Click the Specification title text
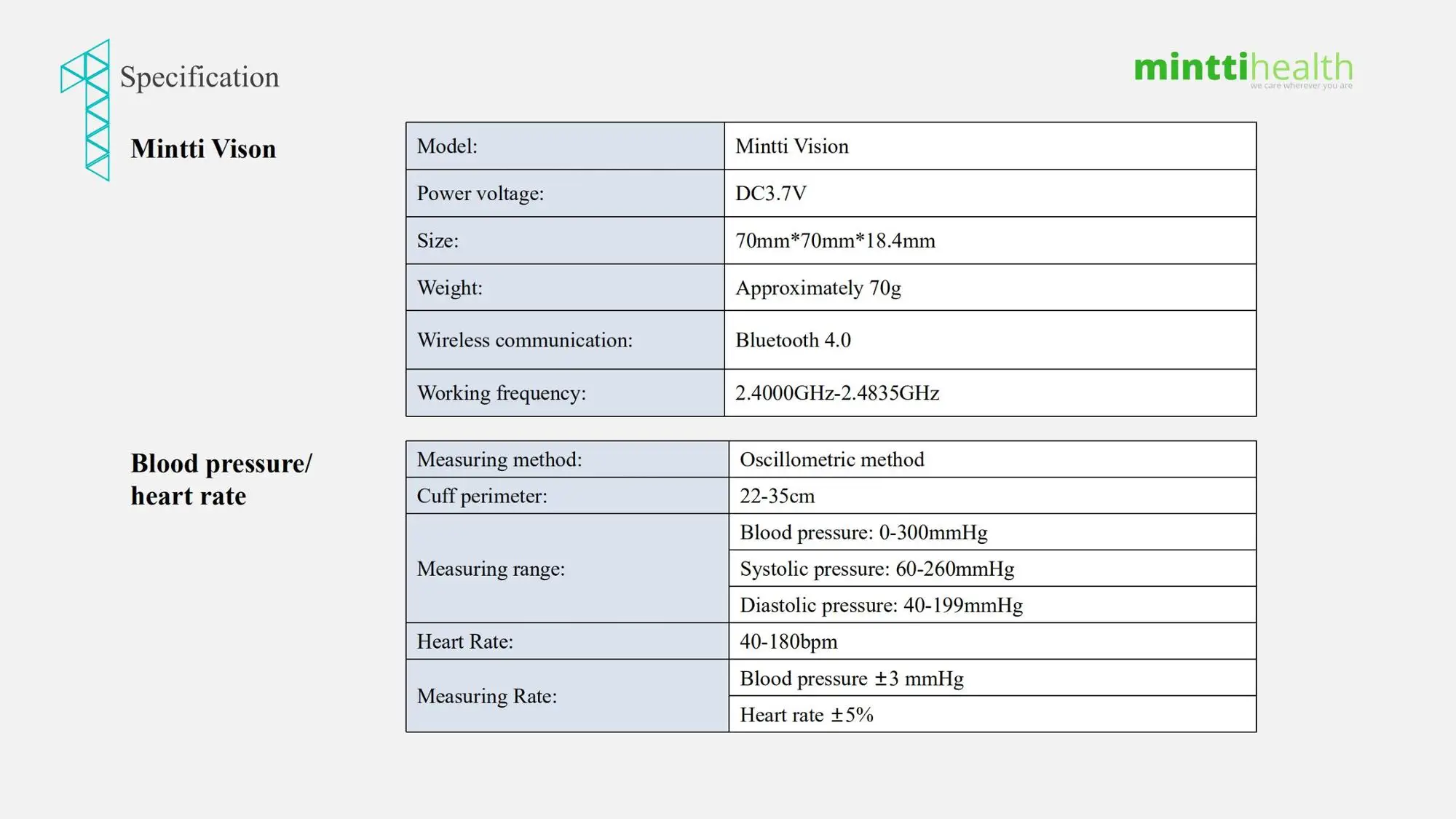Viewport: 1456px width, 819px height. pos(199,77)
